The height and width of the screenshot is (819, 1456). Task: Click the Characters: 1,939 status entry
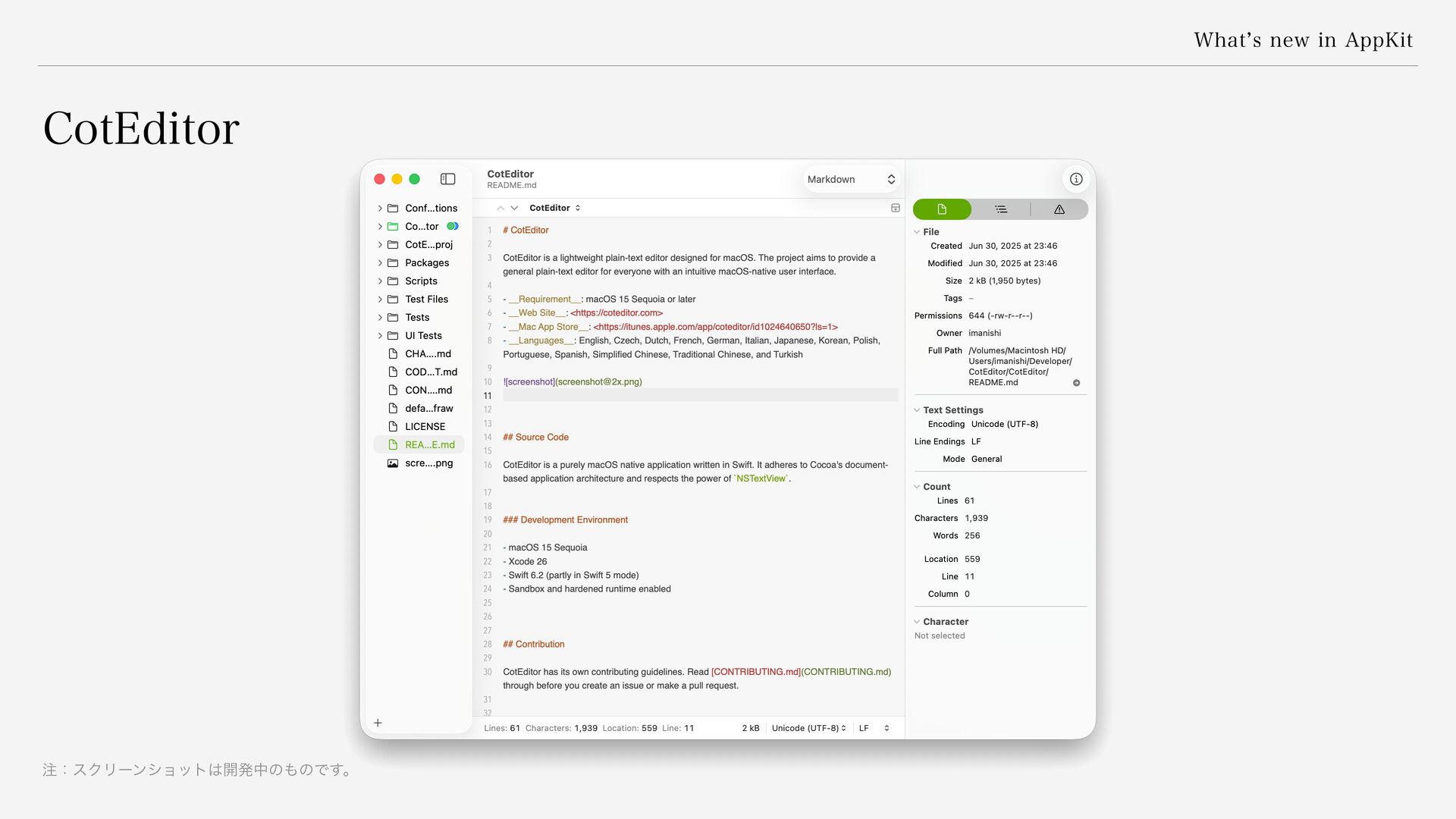point(561,728)
